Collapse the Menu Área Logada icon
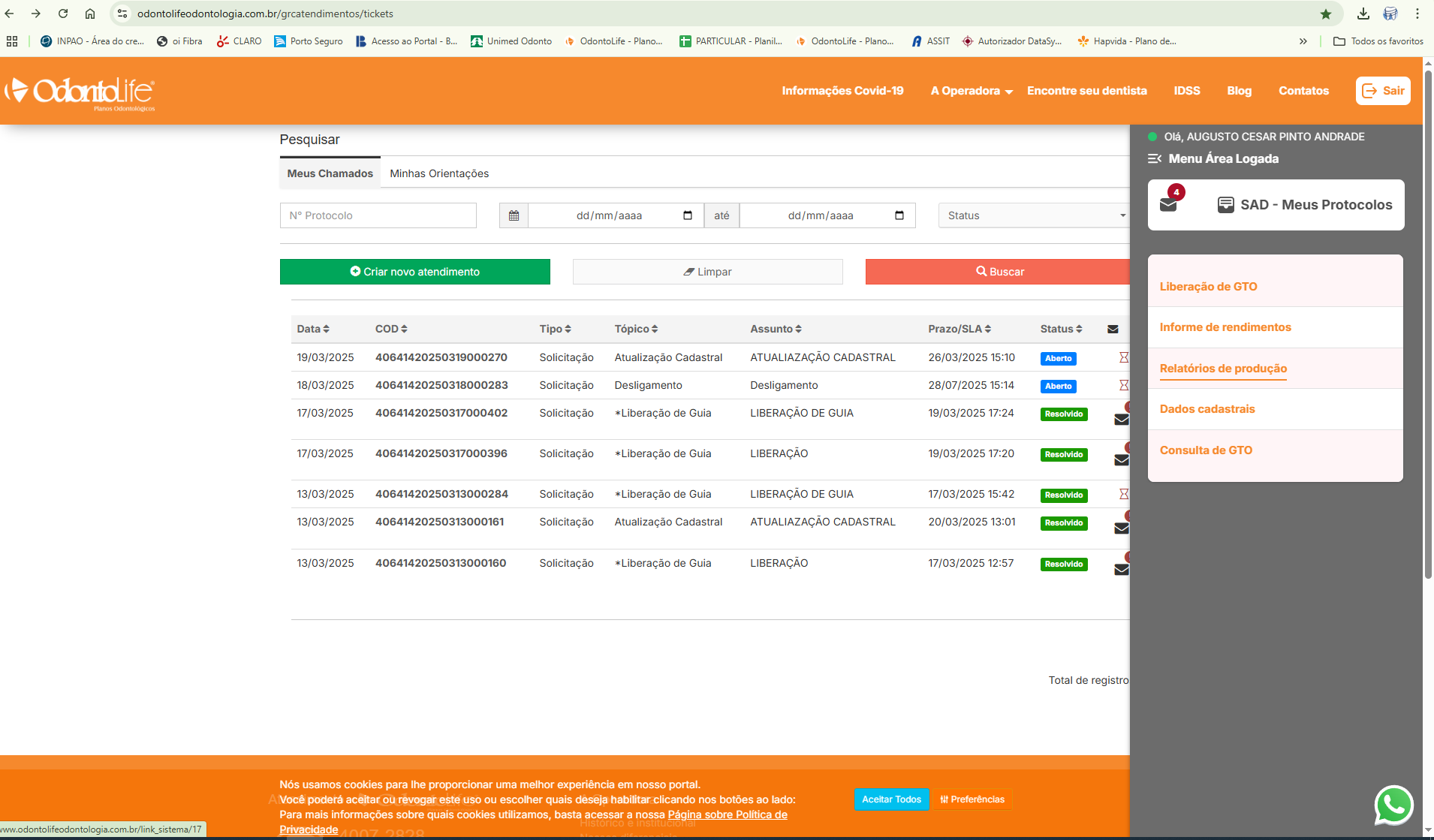Image resolution: width=1434 pixels, height=840 pixels. pyautogui.click(x=1155, y=158)
